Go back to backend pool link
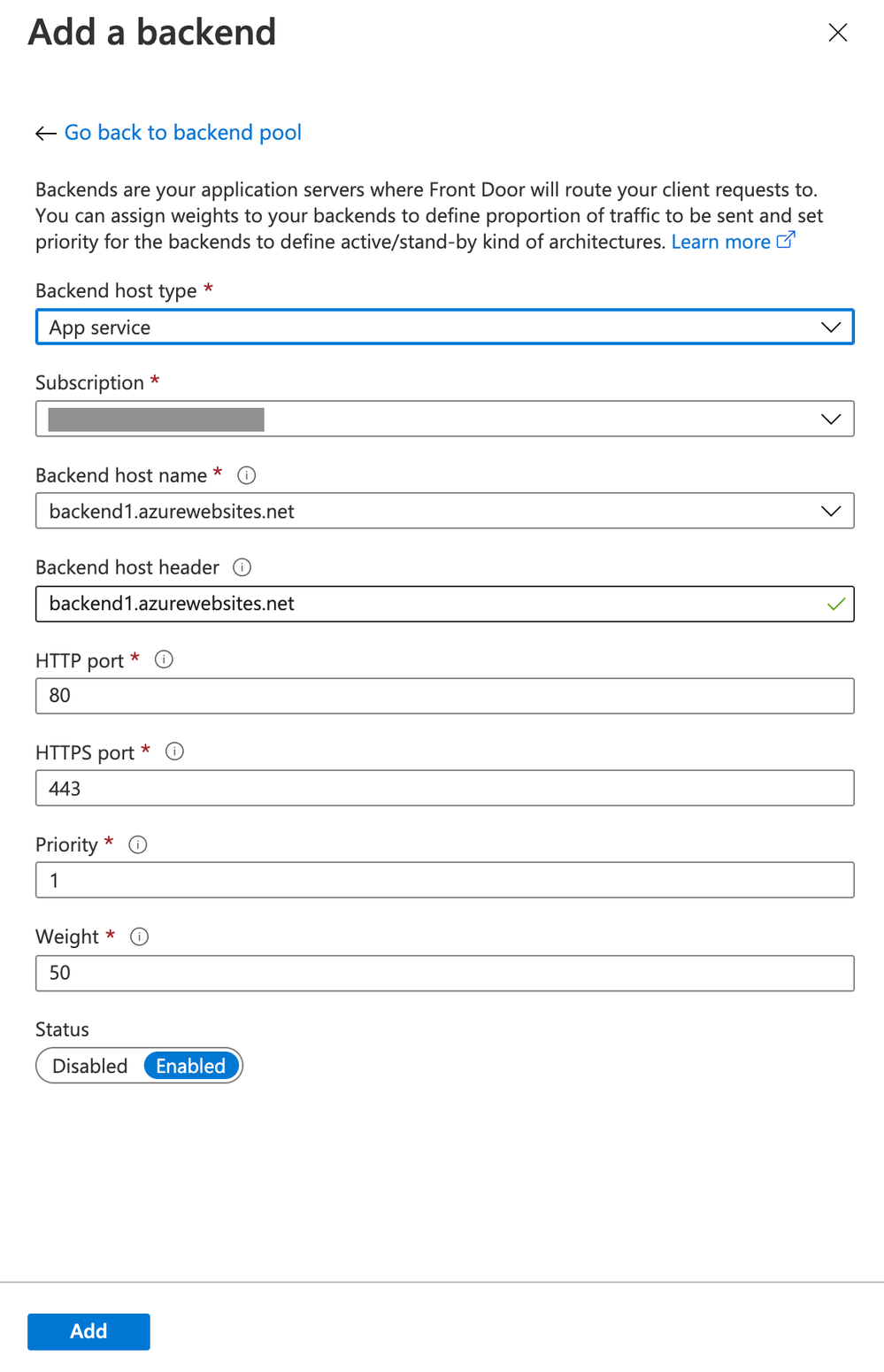Screen dimensions: 884x1372 (x=183, y=133)
